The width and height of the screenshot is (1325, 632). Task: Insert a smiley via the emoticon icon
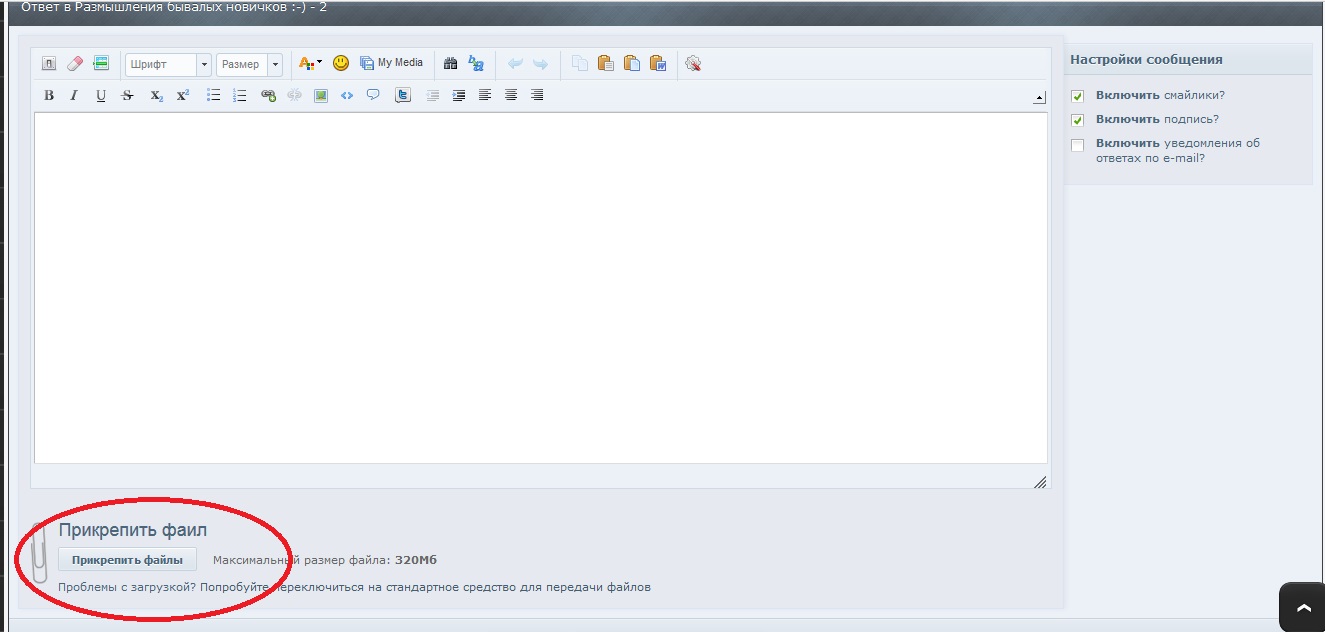341,63
